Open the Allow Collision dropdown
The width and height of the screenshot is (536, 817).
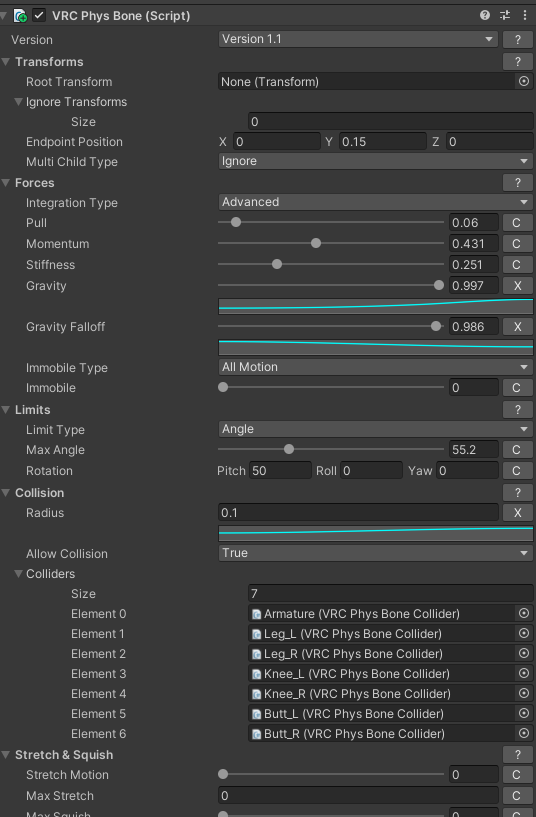pos(375,553)
